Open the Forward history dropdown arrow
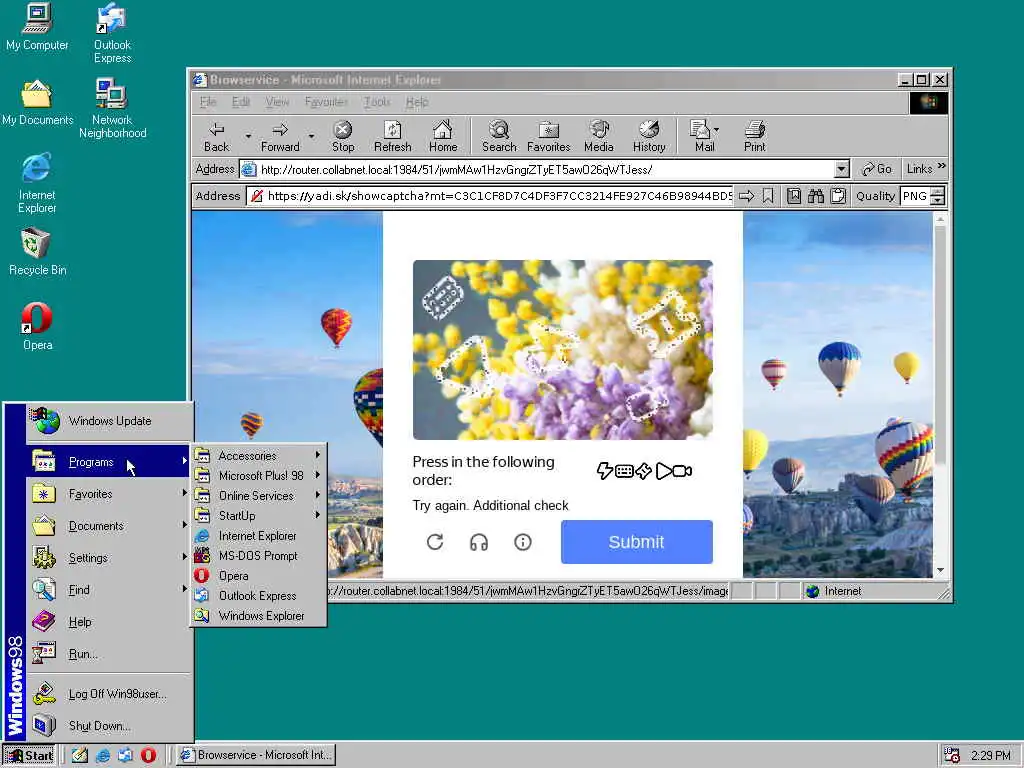This screenshot has width=1024, height=768. pos(312,136)
